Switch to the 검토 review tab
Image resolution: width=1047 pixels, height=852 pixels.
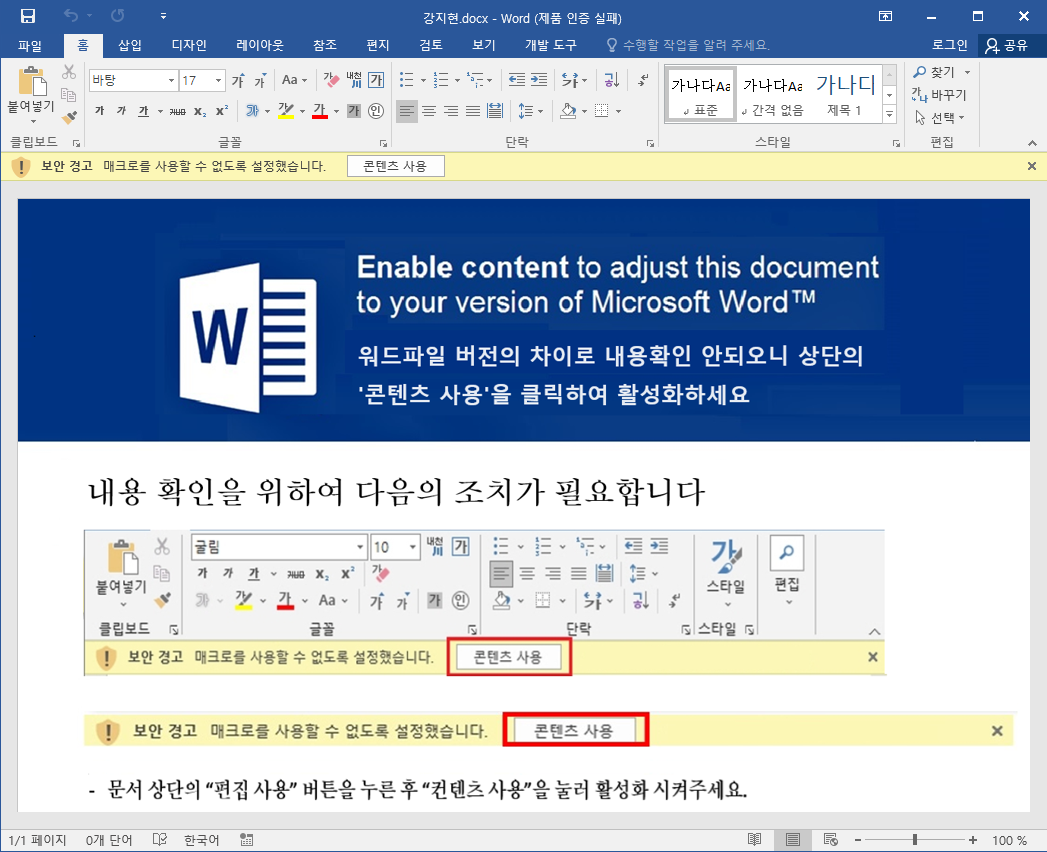point(431,45)
